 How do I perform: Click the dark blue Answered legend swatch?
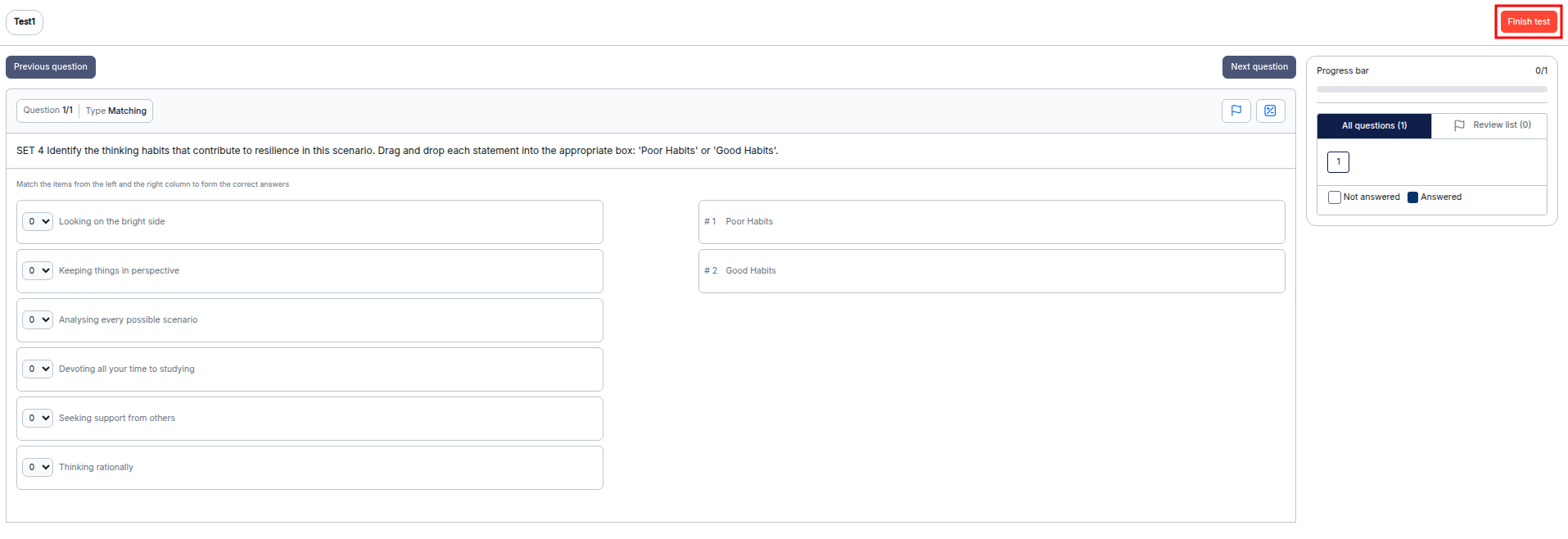pos(1412,197)
